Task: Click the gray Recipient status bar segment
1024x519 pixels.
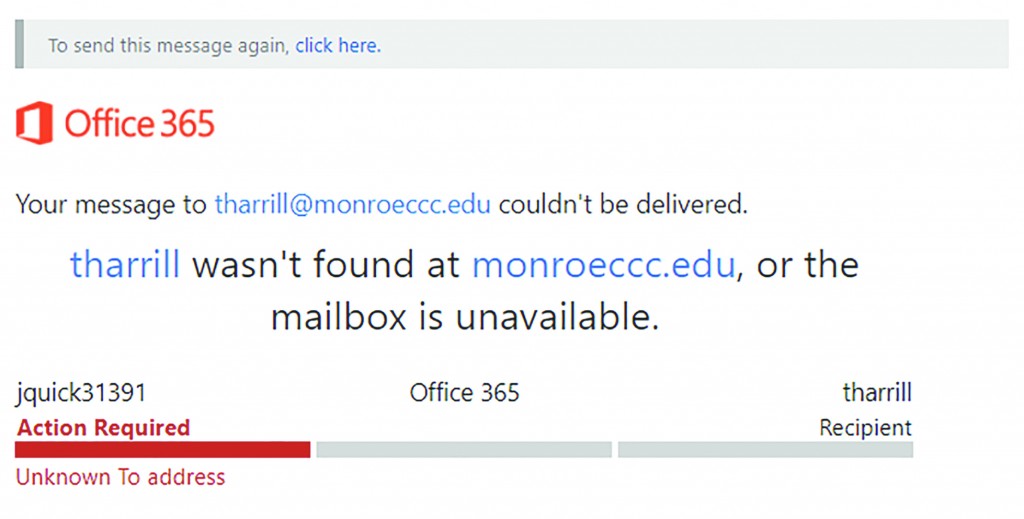Action: coord(765,450)
